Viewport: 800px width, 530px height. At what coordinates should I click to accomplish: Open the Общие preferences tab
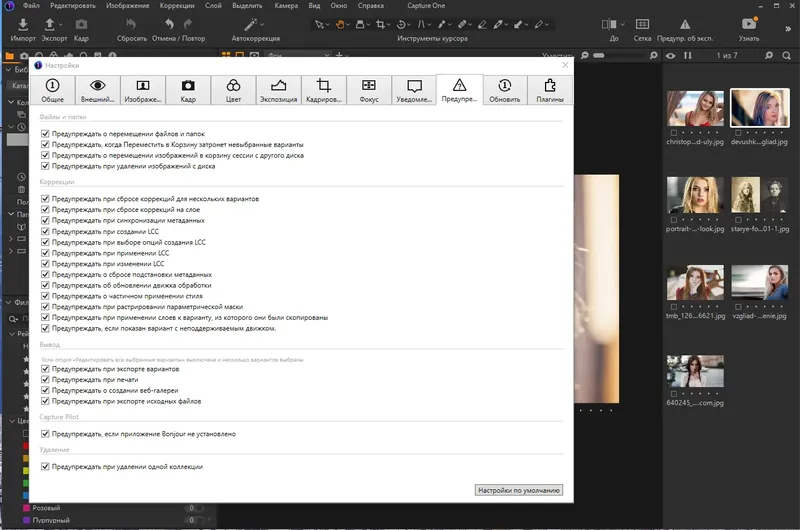(53, 90)
